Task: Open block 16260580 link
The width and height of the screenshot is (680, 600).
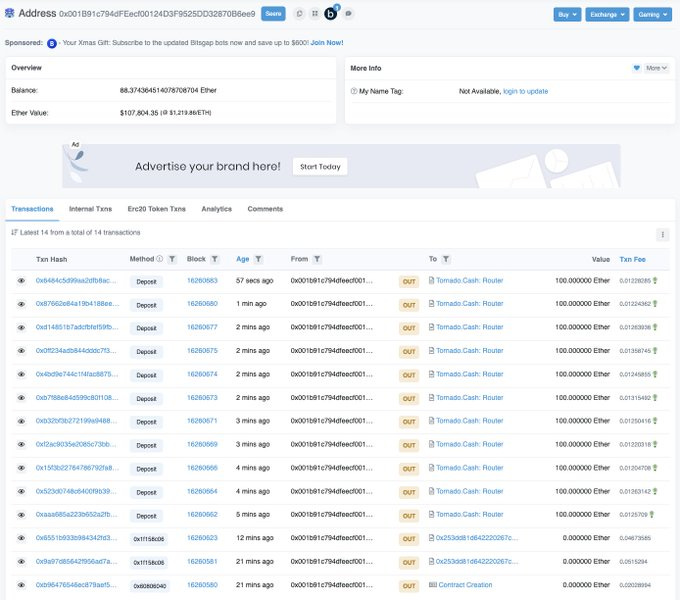Action: click(202, 585)
